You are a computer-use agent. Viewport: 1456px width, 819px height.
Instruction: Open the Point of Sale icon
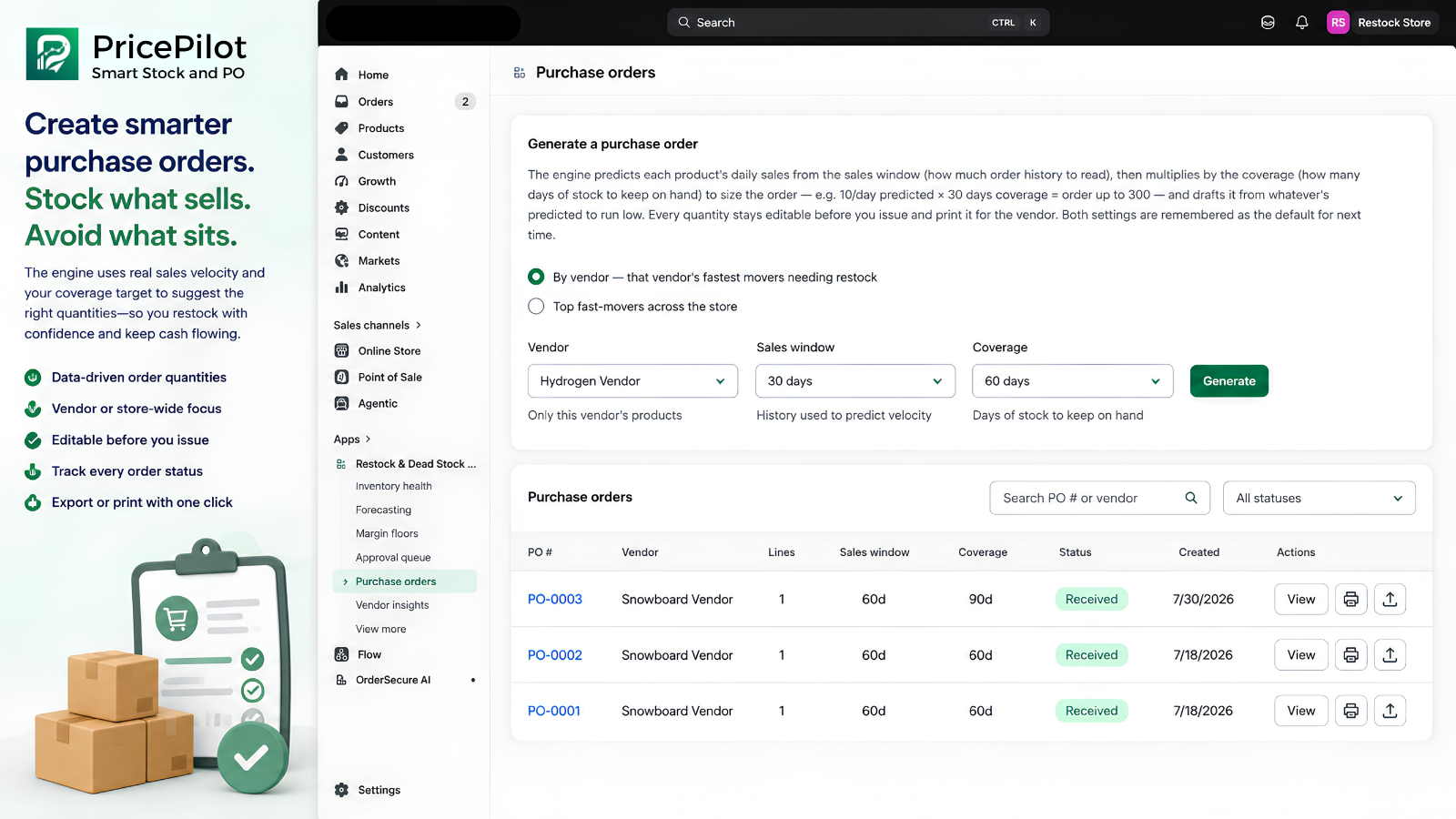coord(341,377)
